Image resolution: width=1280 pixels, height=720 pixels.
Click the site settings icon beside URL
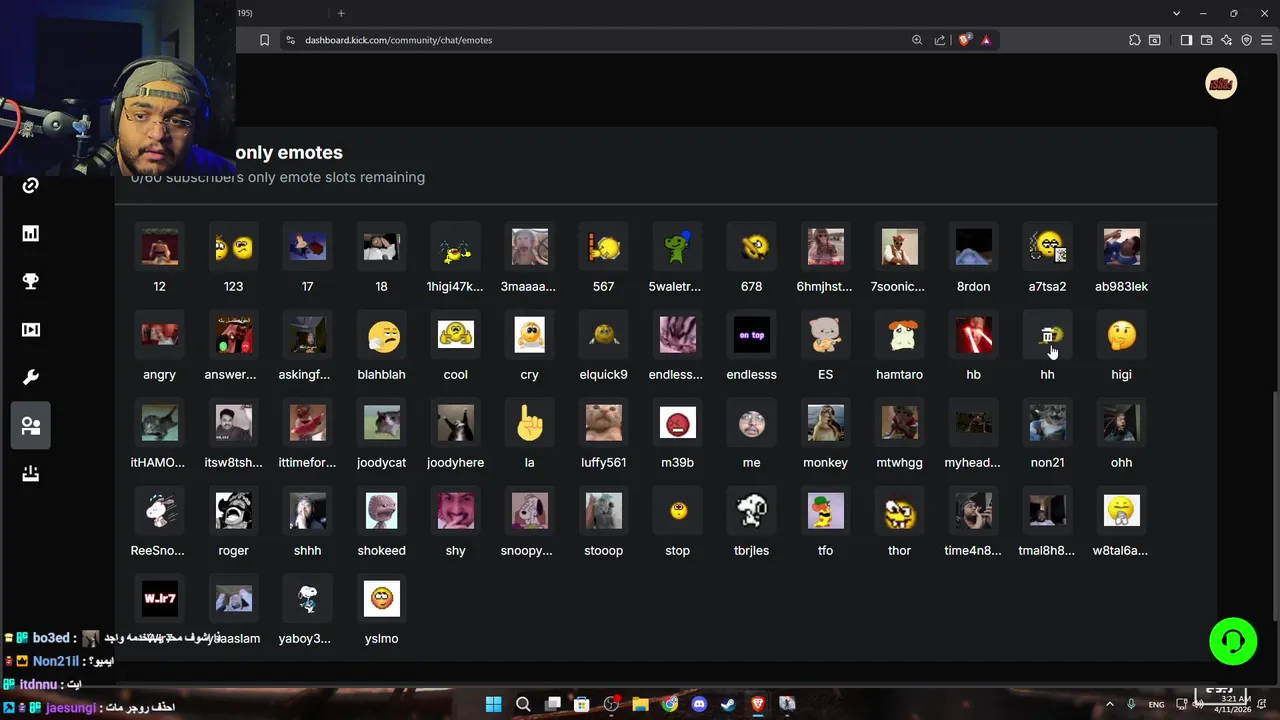[x=290, y=40]
